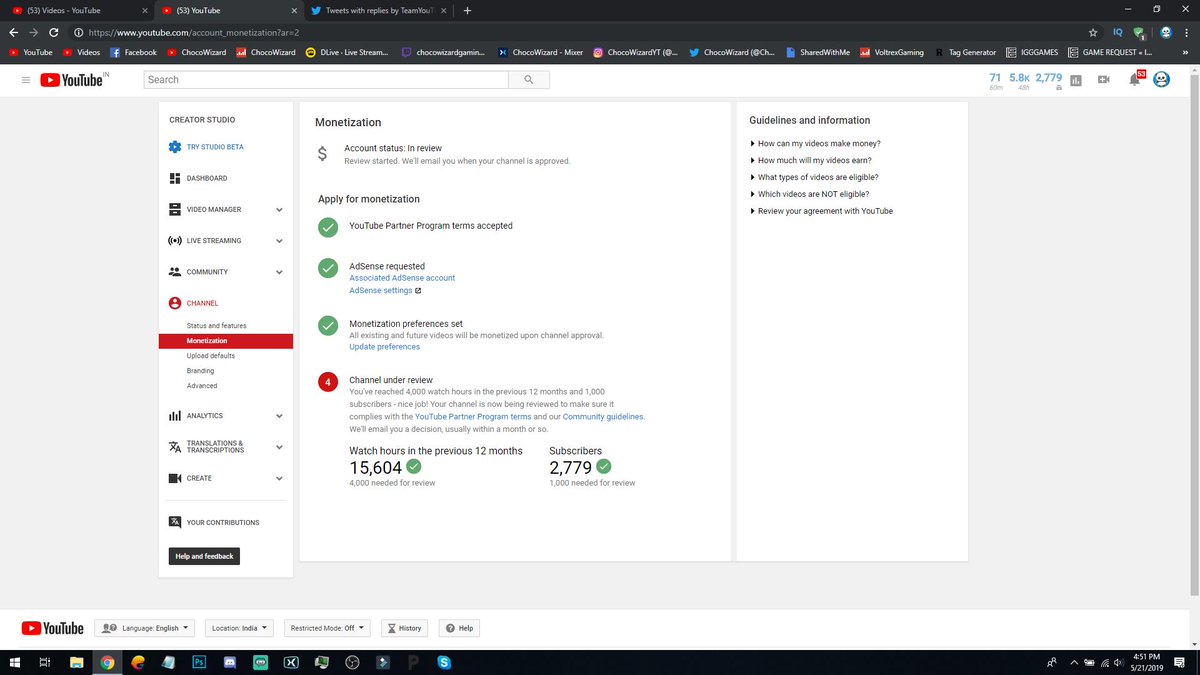Click the Update preferences link

(x=384, y=347)
